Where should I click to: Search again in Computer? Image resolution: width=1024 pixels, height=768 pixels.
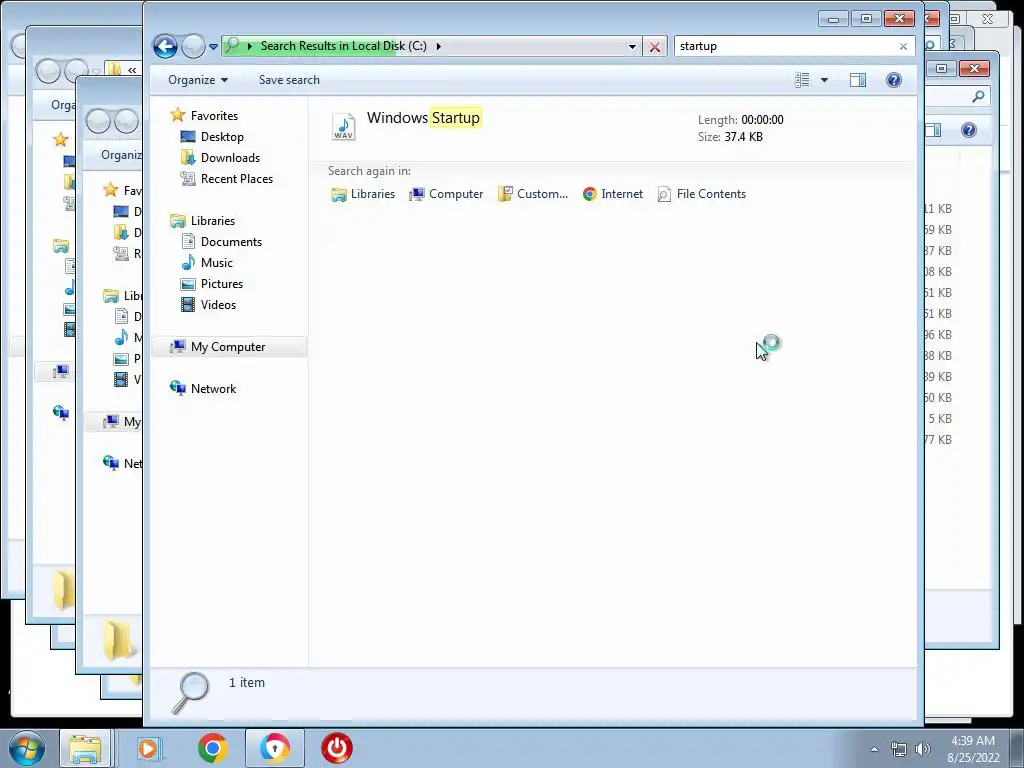click(x=446, y=194)
